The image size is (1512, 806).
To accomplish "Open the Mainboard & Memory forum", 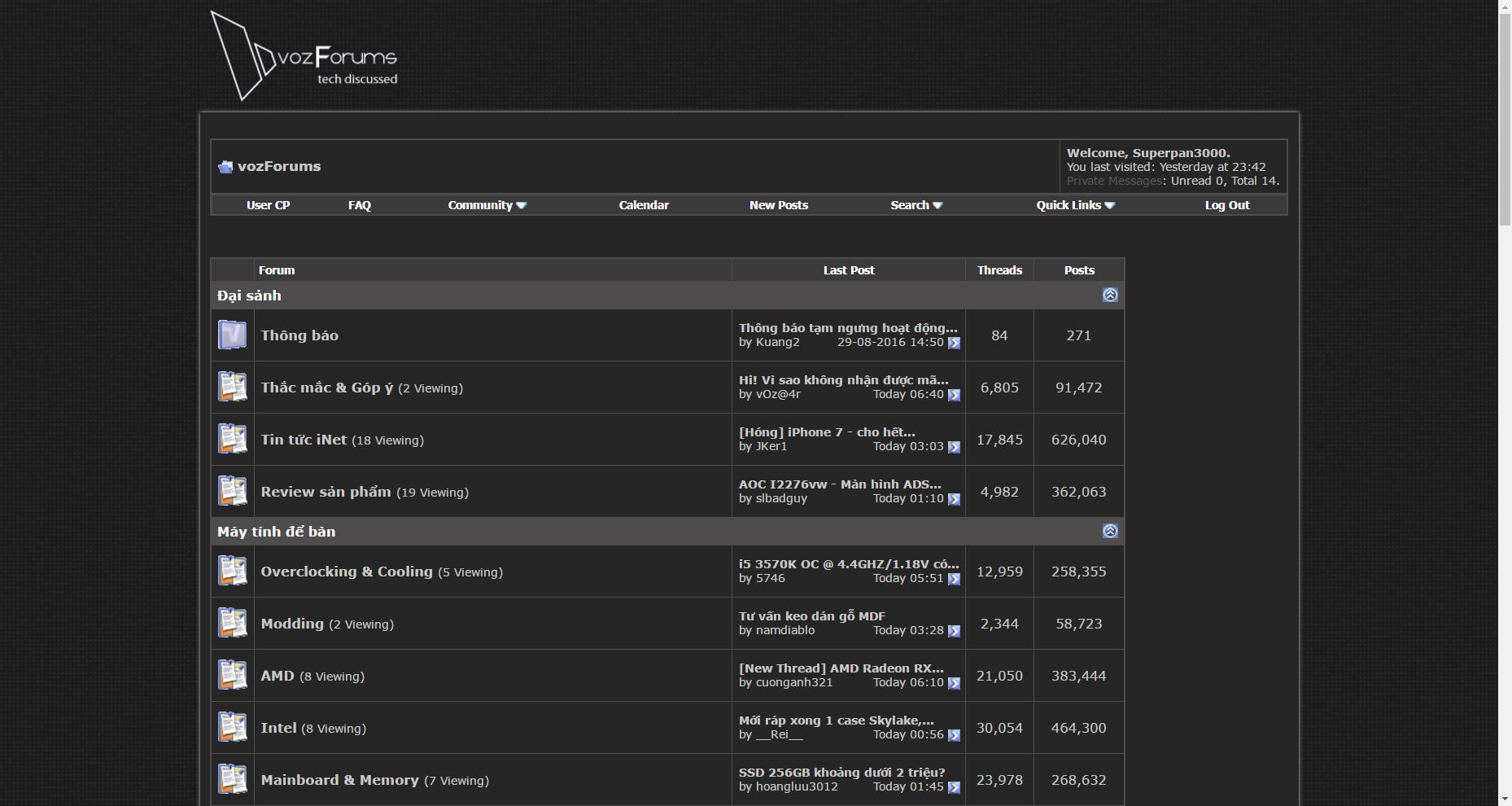I will click(x=339, y=780).
